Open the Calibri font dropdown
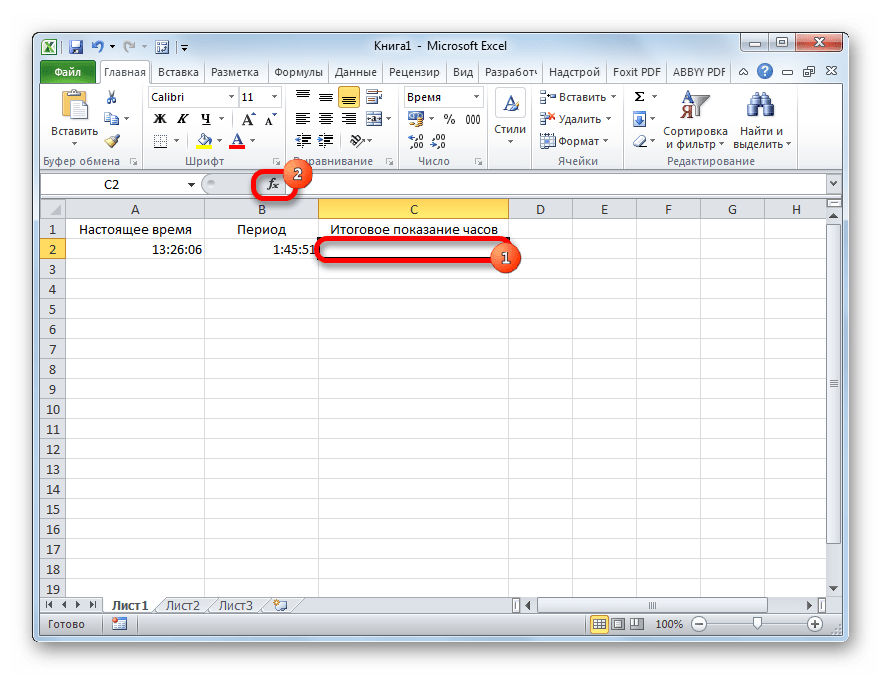Image resolution: width=882 pixels, height=675 pixels. (x=231, y=97)
